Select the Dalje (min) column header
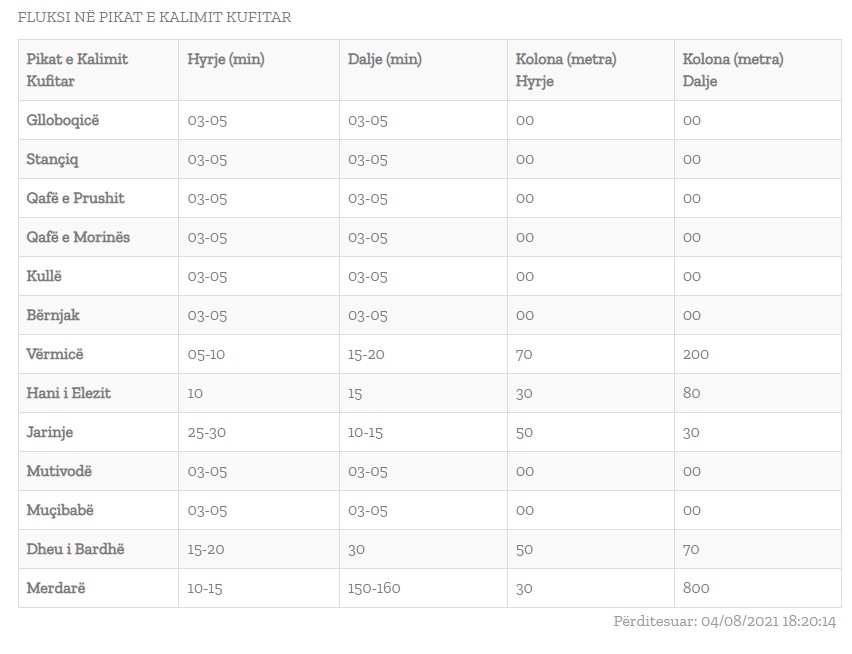The image size is (852, 654). [385, 59]
